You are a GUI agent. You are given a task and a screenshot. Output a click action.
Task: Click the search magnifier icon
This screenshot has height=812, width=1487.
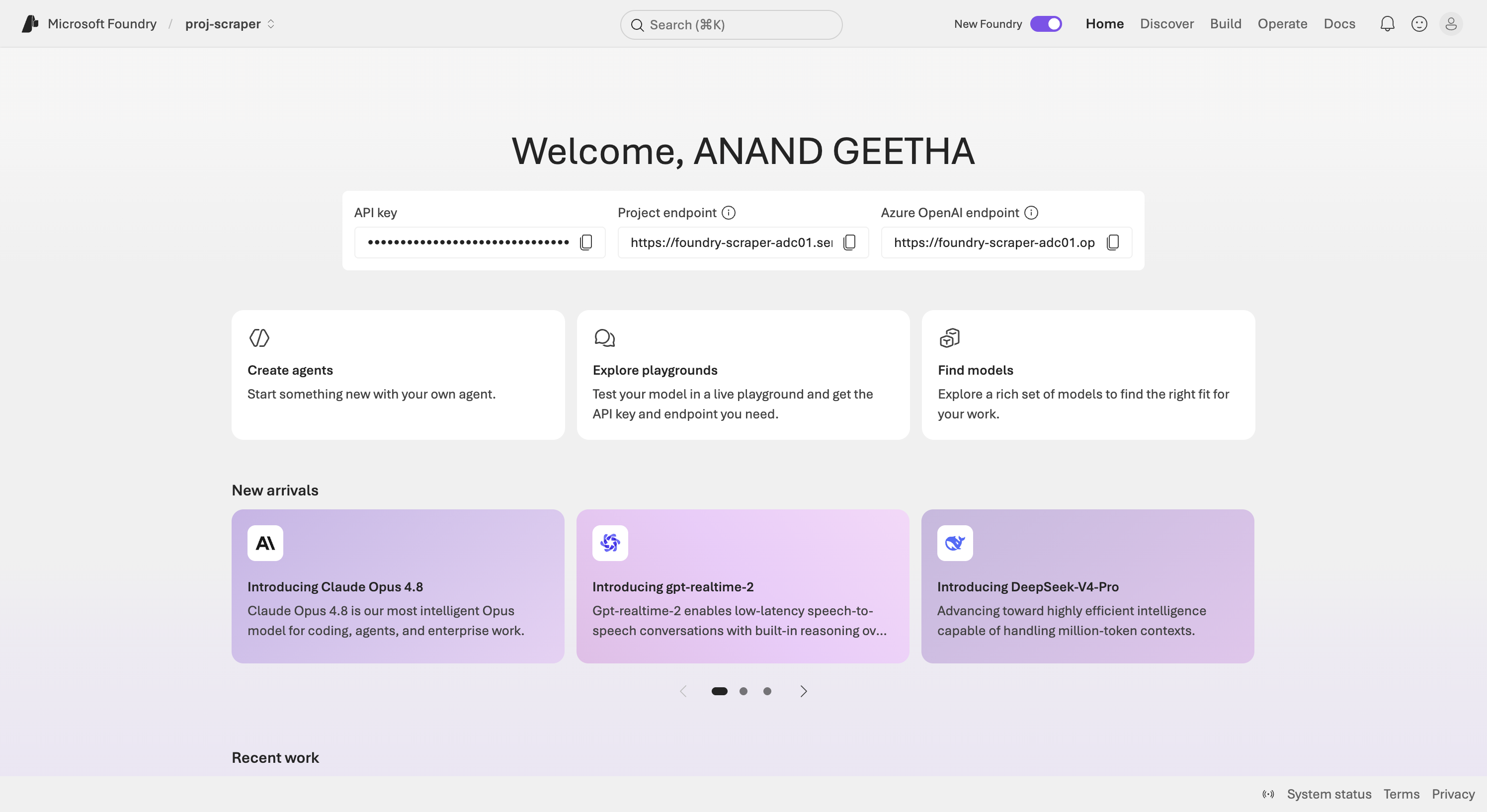tap(637, 25)
